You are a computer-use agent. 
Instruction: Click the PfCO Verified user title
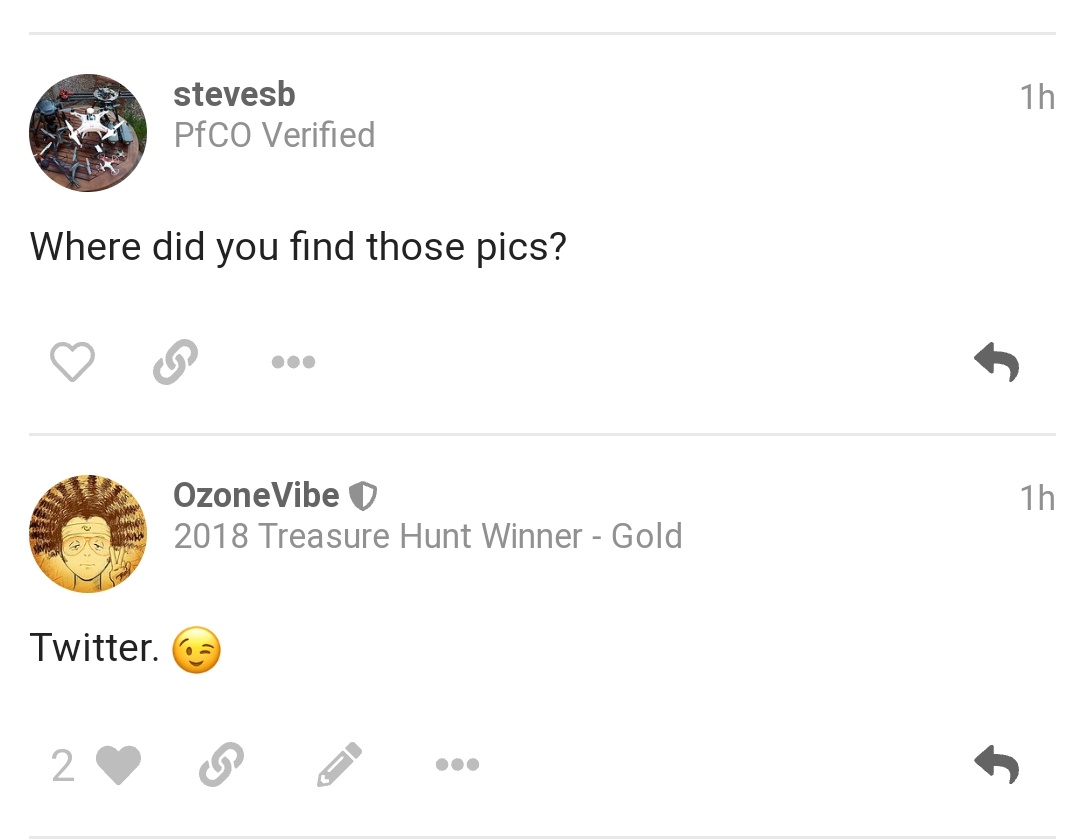[x=274, y=135]
